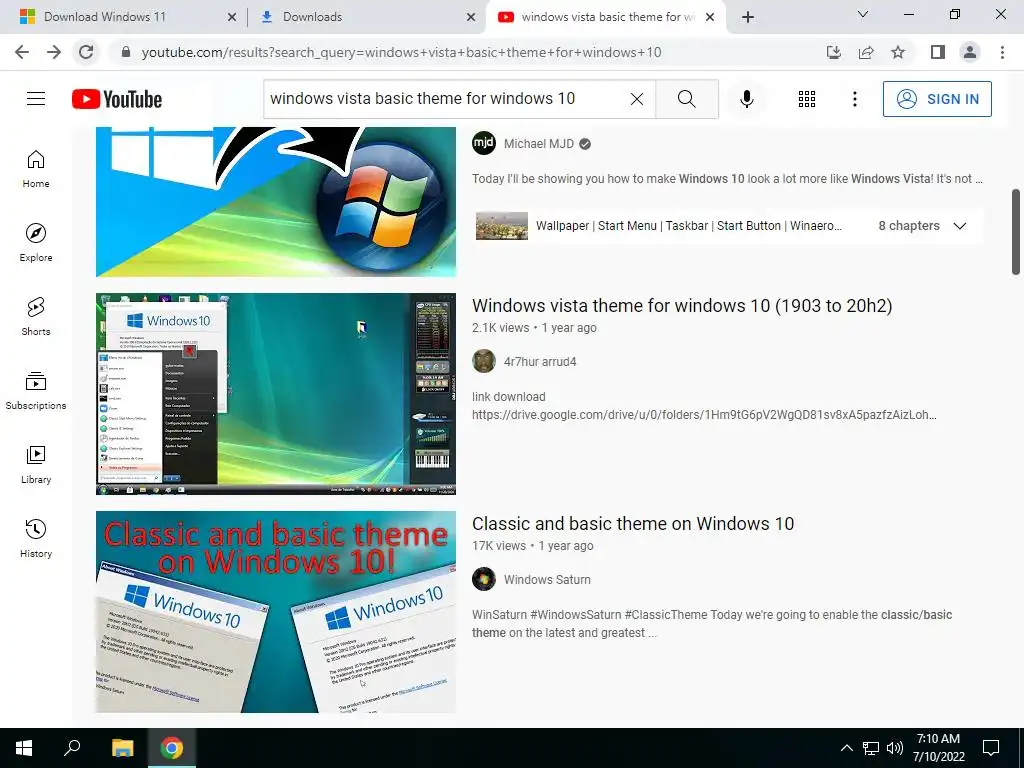This screenshot has width=1024, height=768.
Task: Open 4r7hur arrud4 channel
Action: pyautogui.click(x=540, y=362)
